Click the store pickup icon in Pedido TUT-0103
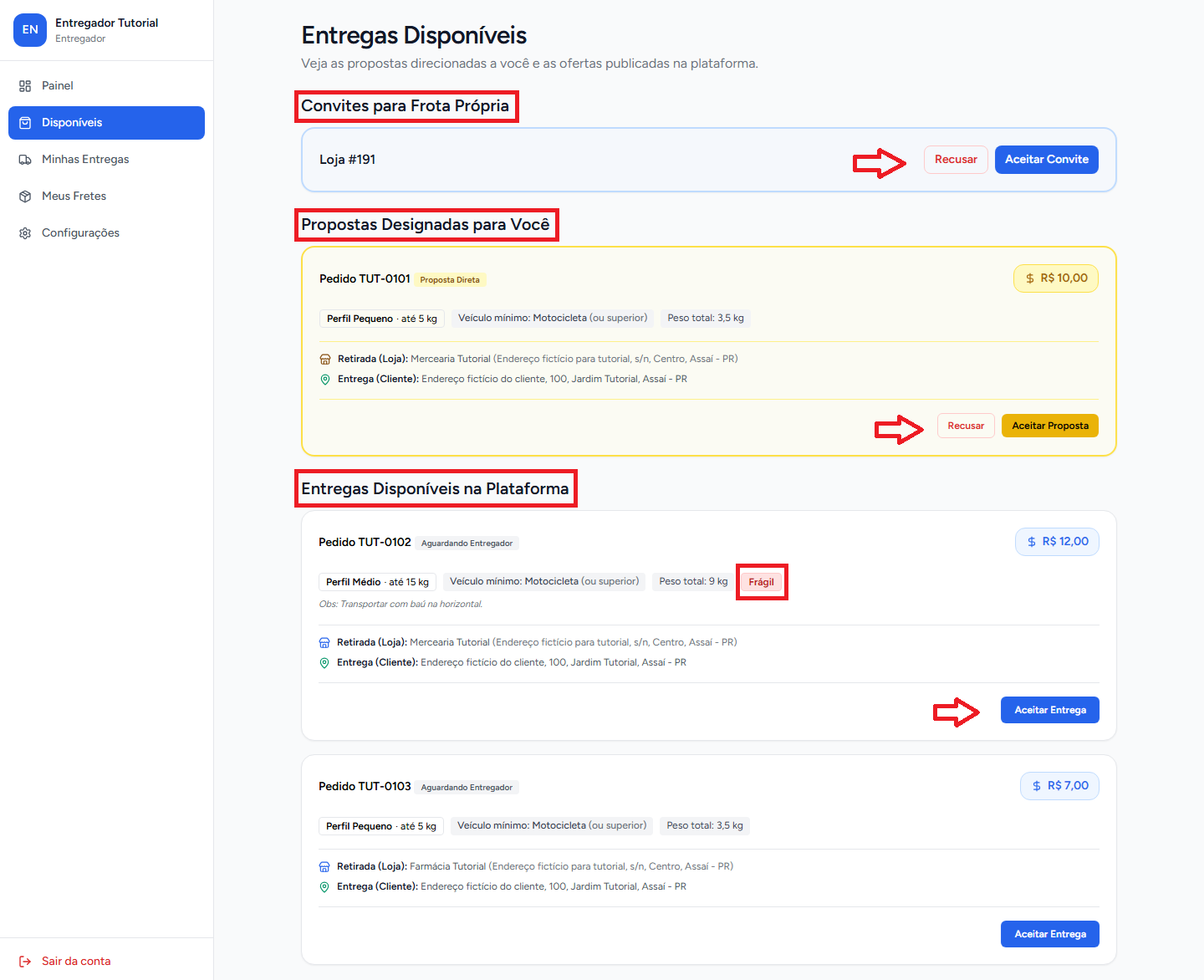This screenshot has height=980, width=1204. pos(324,867)
